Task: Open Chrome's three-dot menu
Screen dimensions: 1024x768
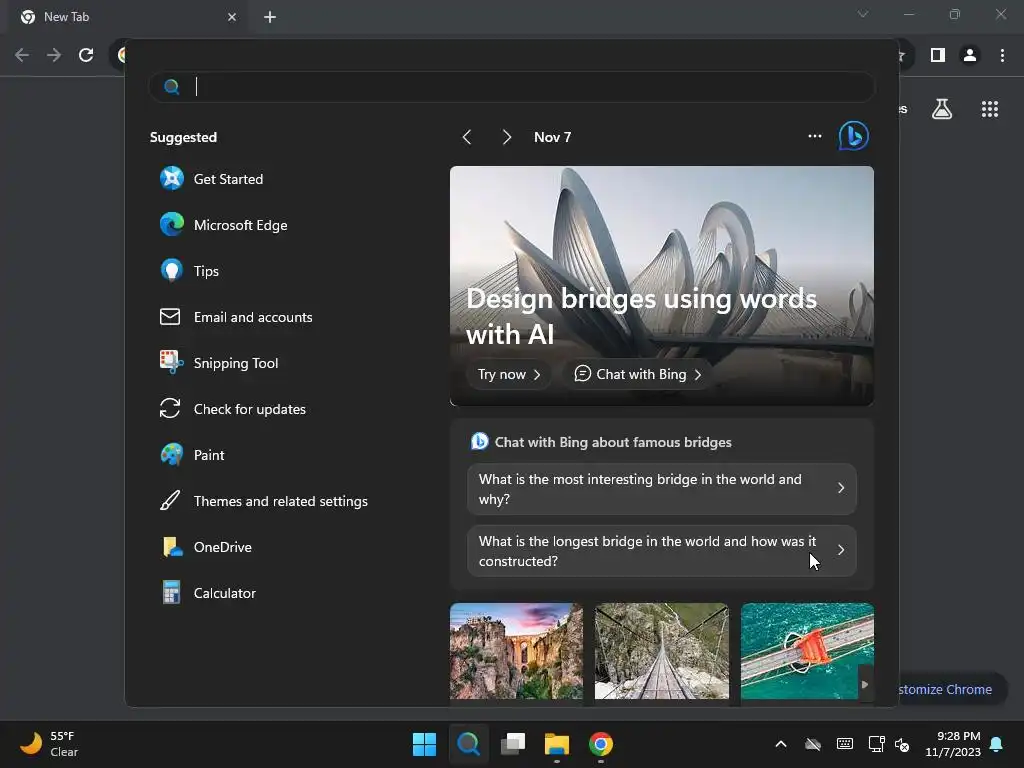Action: [1002, 56]
